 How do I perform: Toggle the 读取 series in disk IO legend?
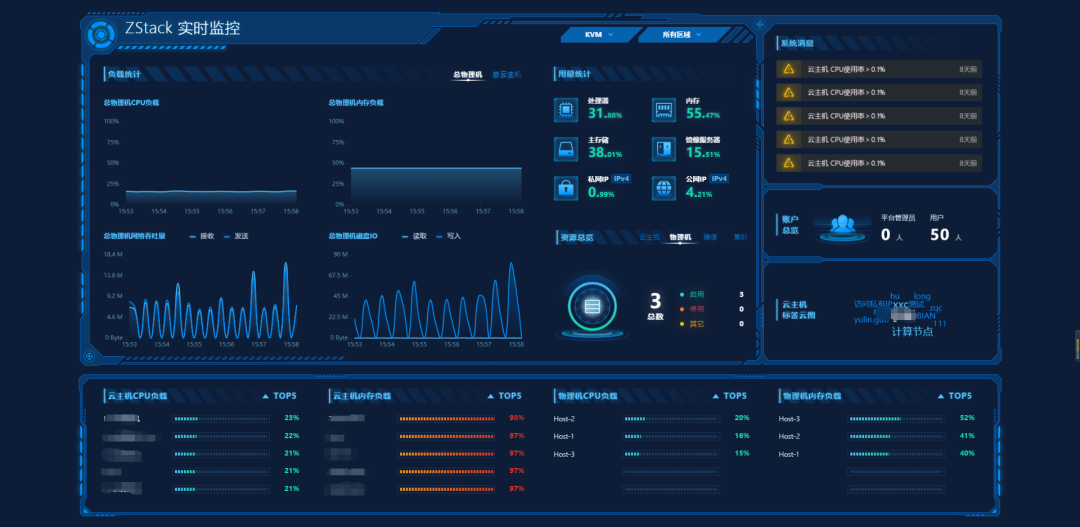click(x=415, y=236)
